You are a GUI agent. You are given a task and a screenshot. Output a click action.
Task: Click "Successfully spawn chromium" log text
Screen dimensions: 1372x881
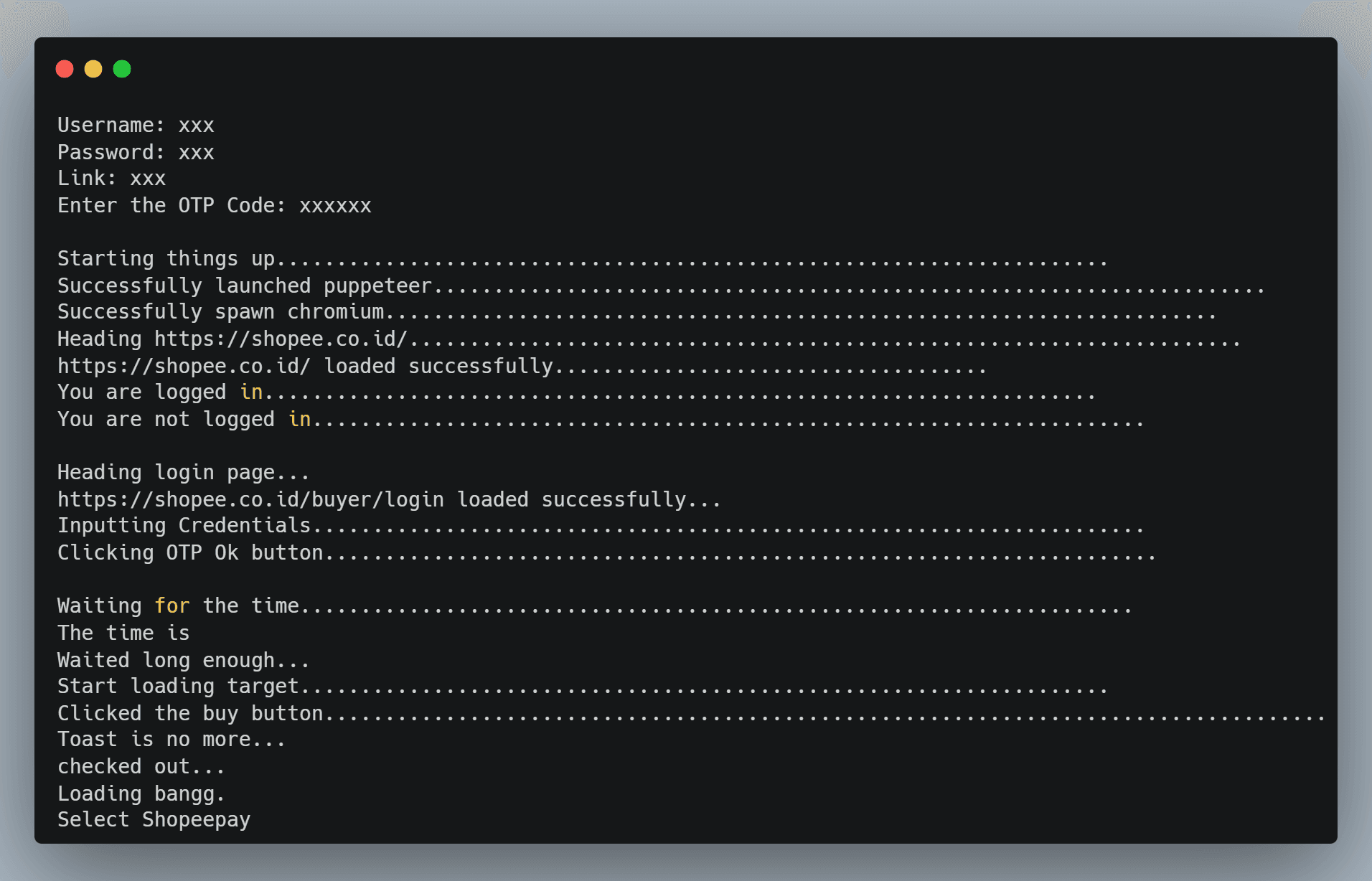point(220,312)
